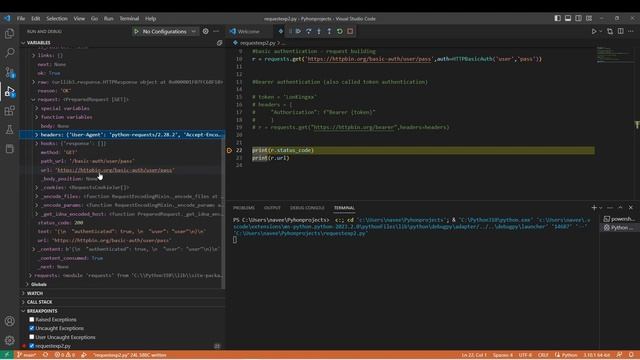Synchronize changes icon in status bar
The image size is (640, 360).
click(x=45, y=355)
